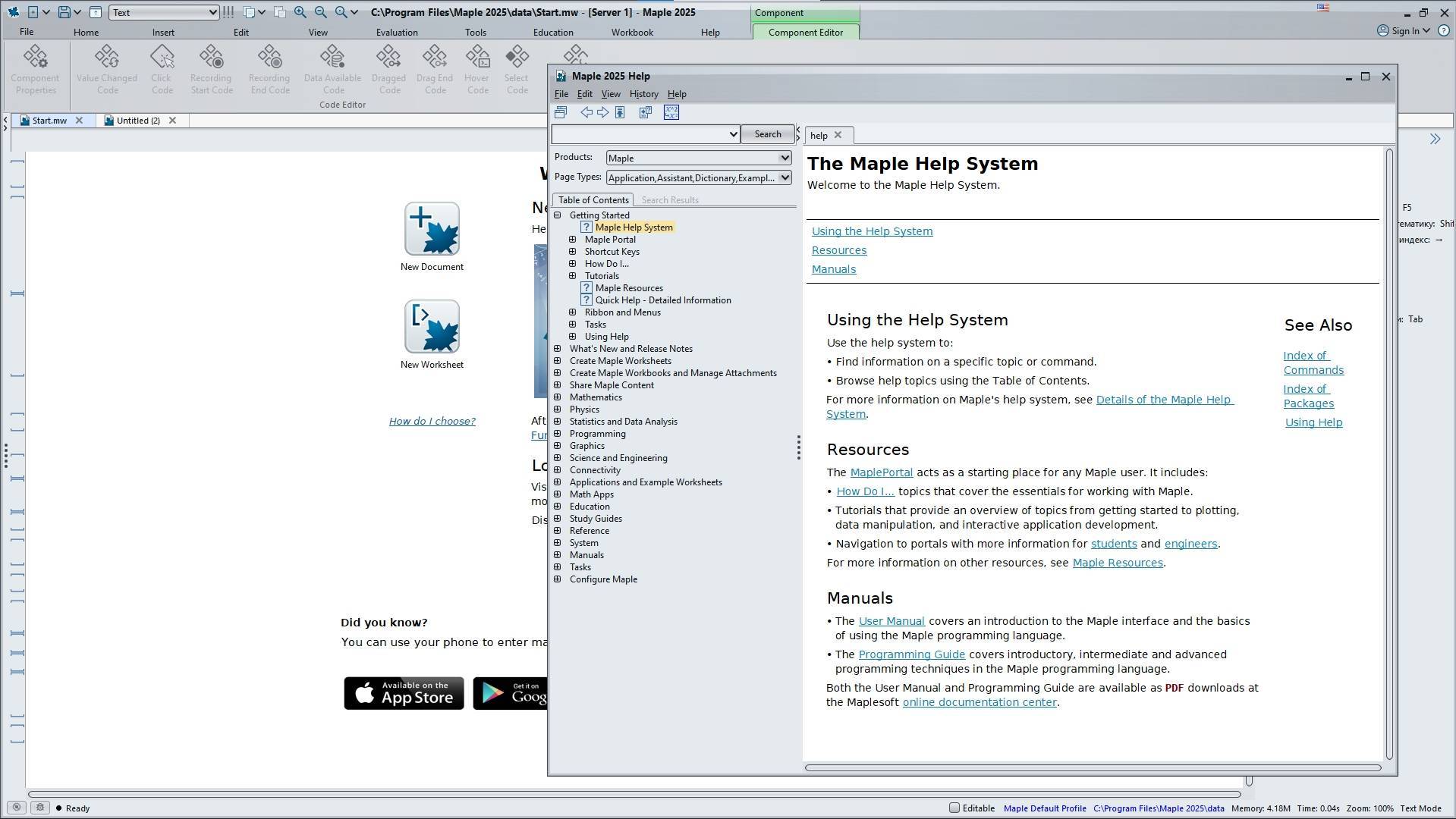Click the zoom out magnifier icon

point(321,12)
